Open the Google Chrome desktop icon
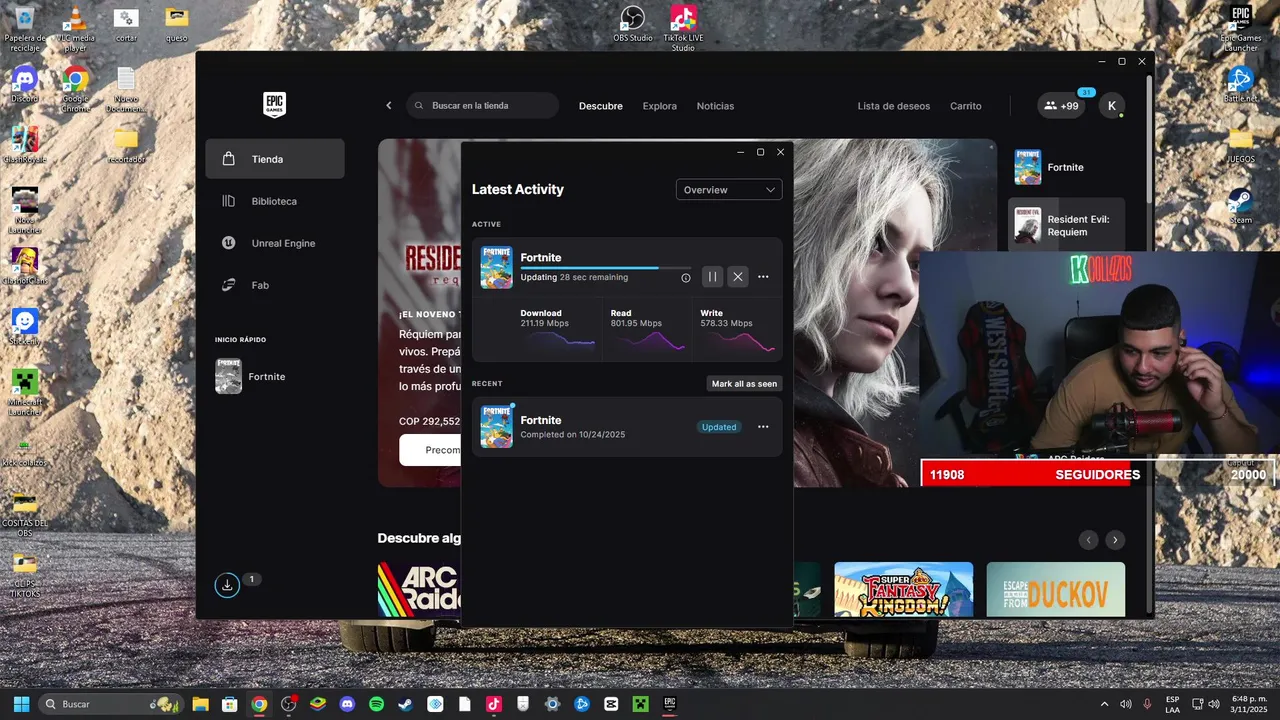 (x=75, y=89)
